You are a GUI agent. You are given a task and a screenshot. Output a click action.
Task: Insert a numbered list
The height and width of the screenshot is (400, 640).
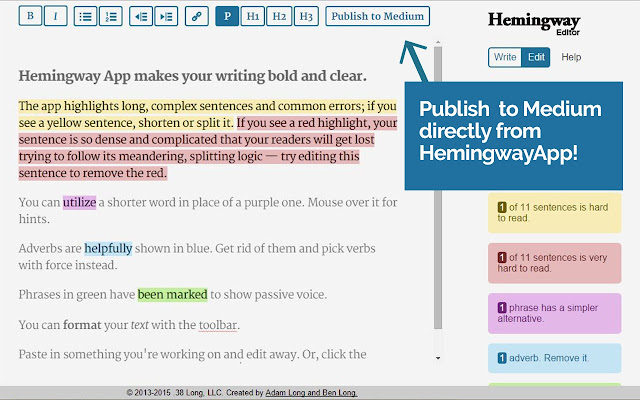(111, 16)
